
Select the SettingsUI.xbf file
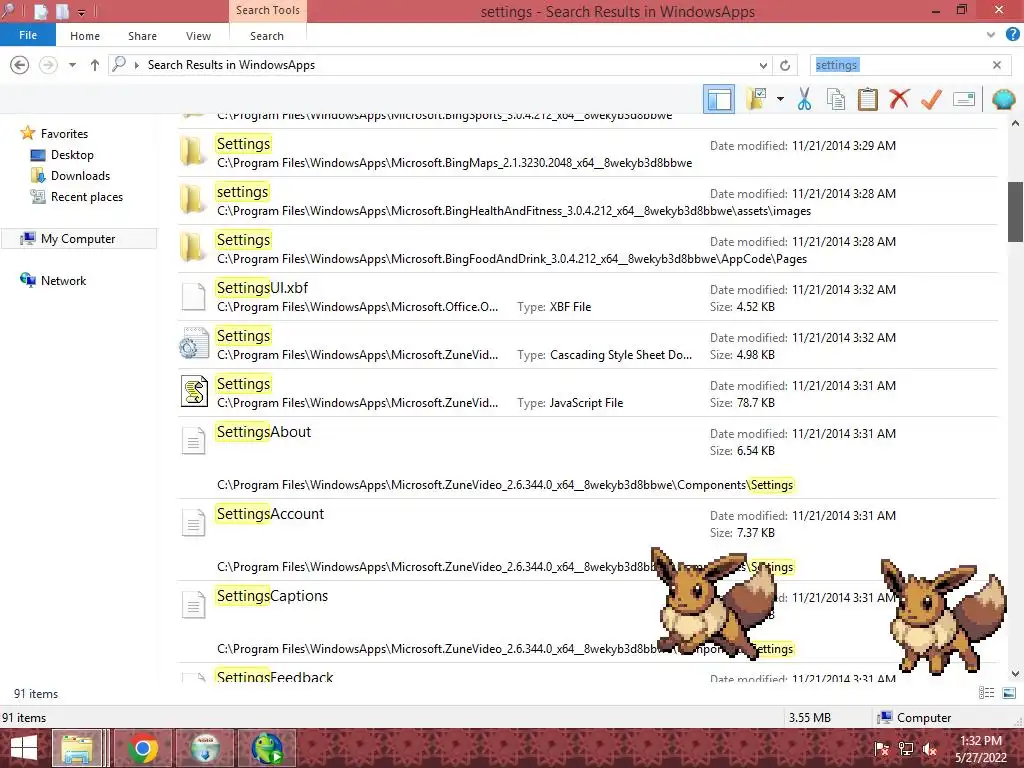(588, 296)
